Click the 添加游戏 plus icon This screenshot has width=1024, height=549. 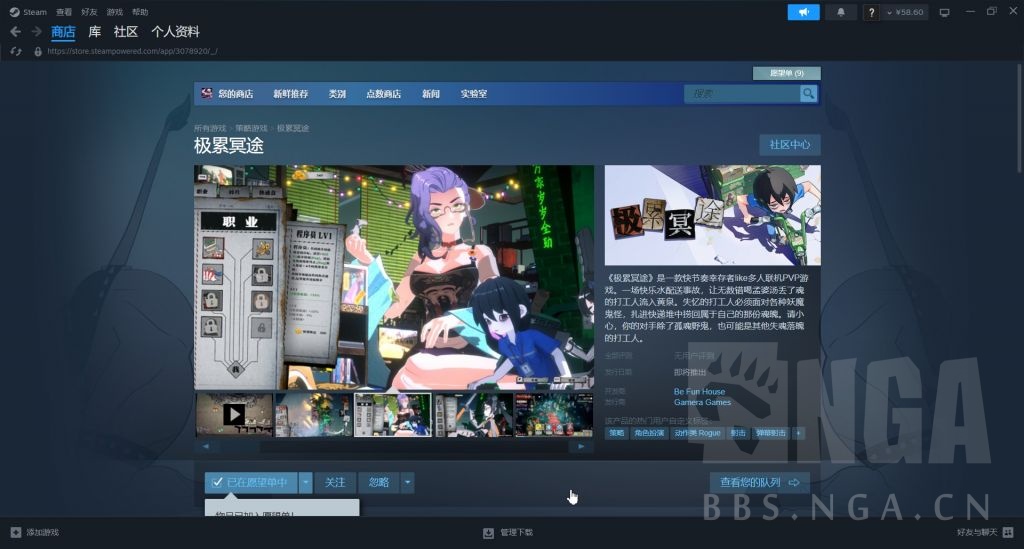click(x=16, y=532)
